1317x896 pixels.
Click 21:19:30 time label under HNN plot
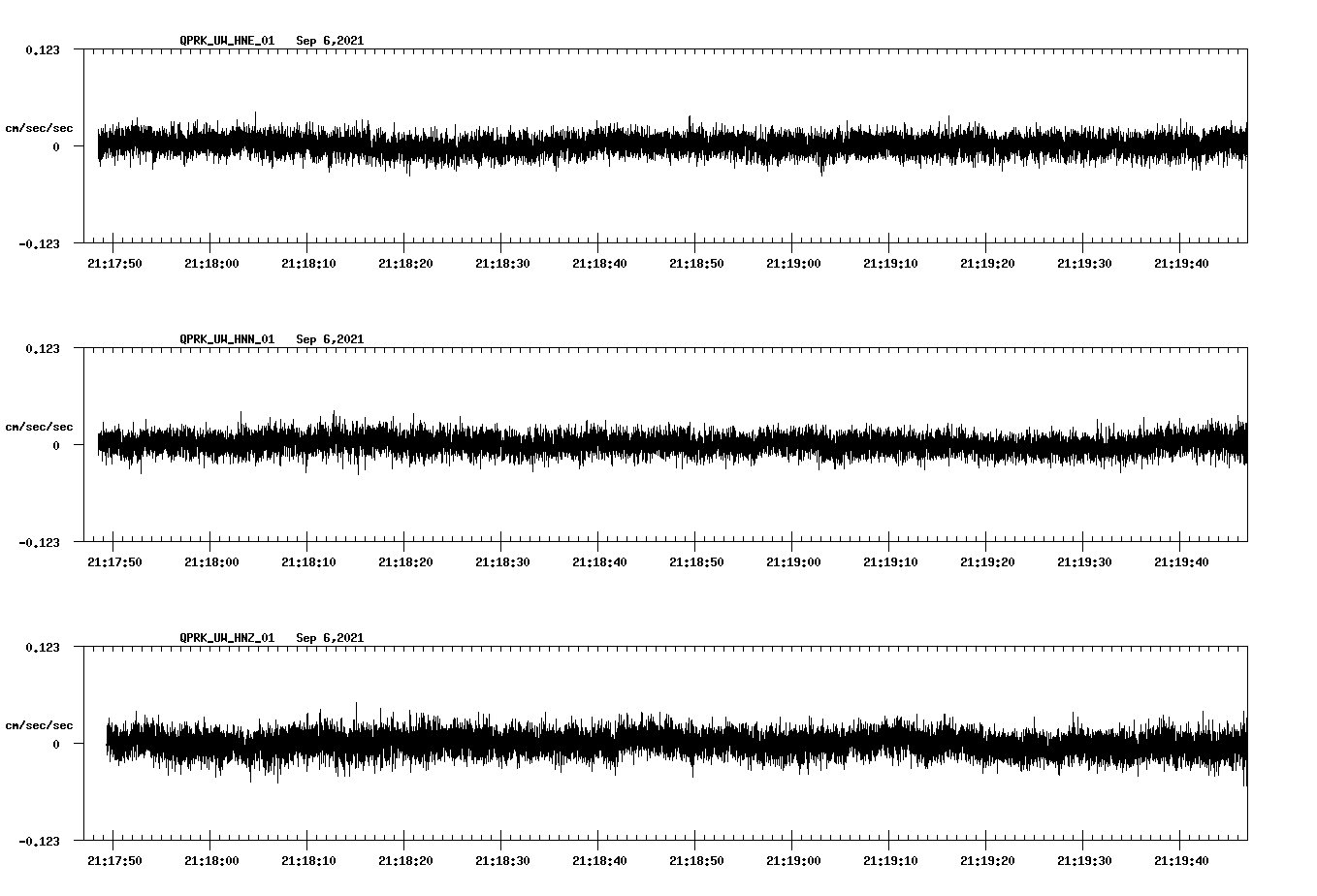[1084, 562]
